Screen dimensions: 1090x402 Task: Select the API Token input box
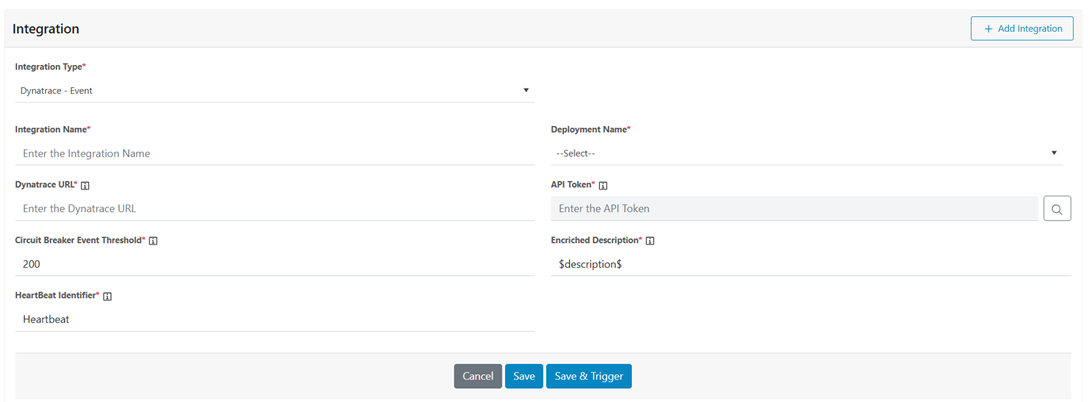click(793, 208)
